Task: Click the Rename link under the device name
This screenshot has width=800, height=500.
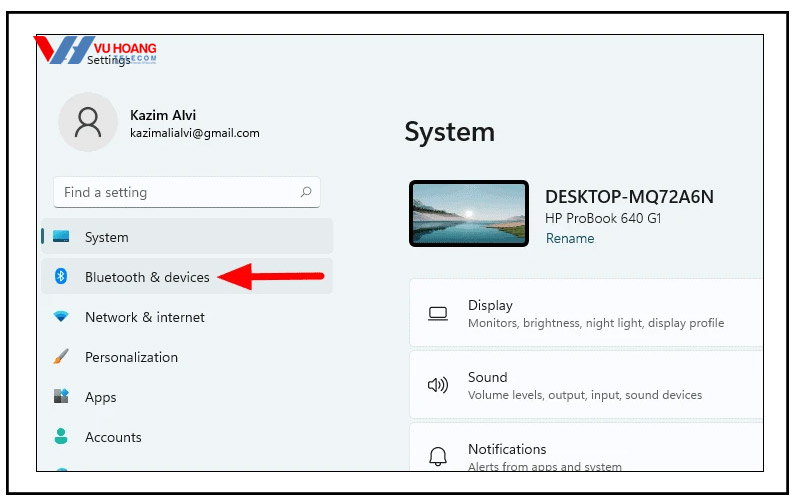Action: 570,239
